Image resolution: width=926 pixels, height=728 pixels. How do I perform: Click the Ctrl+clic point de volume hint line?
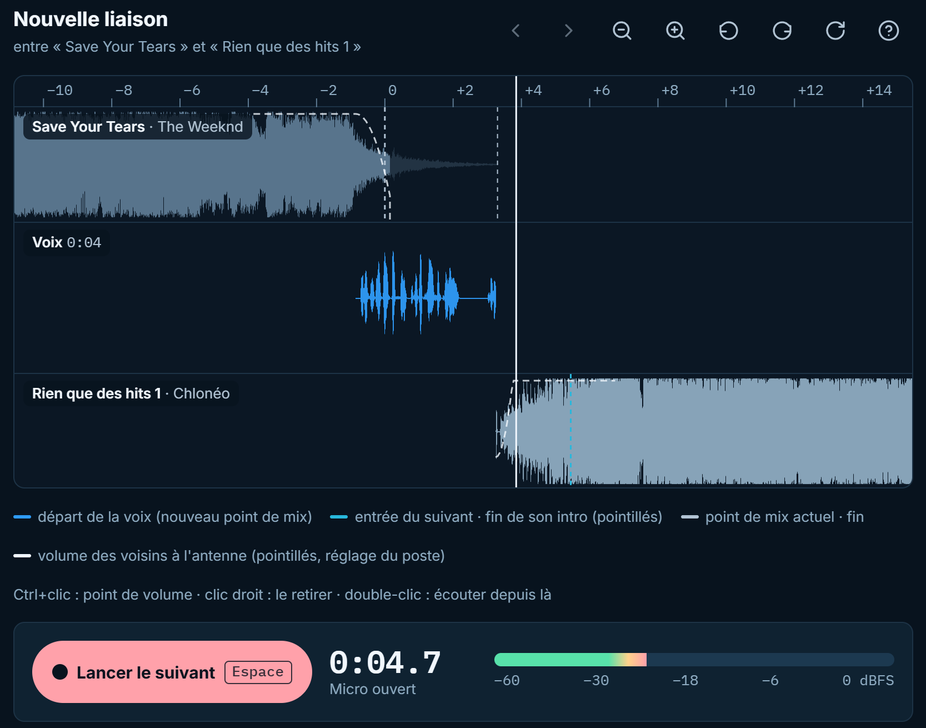[282, 595]
